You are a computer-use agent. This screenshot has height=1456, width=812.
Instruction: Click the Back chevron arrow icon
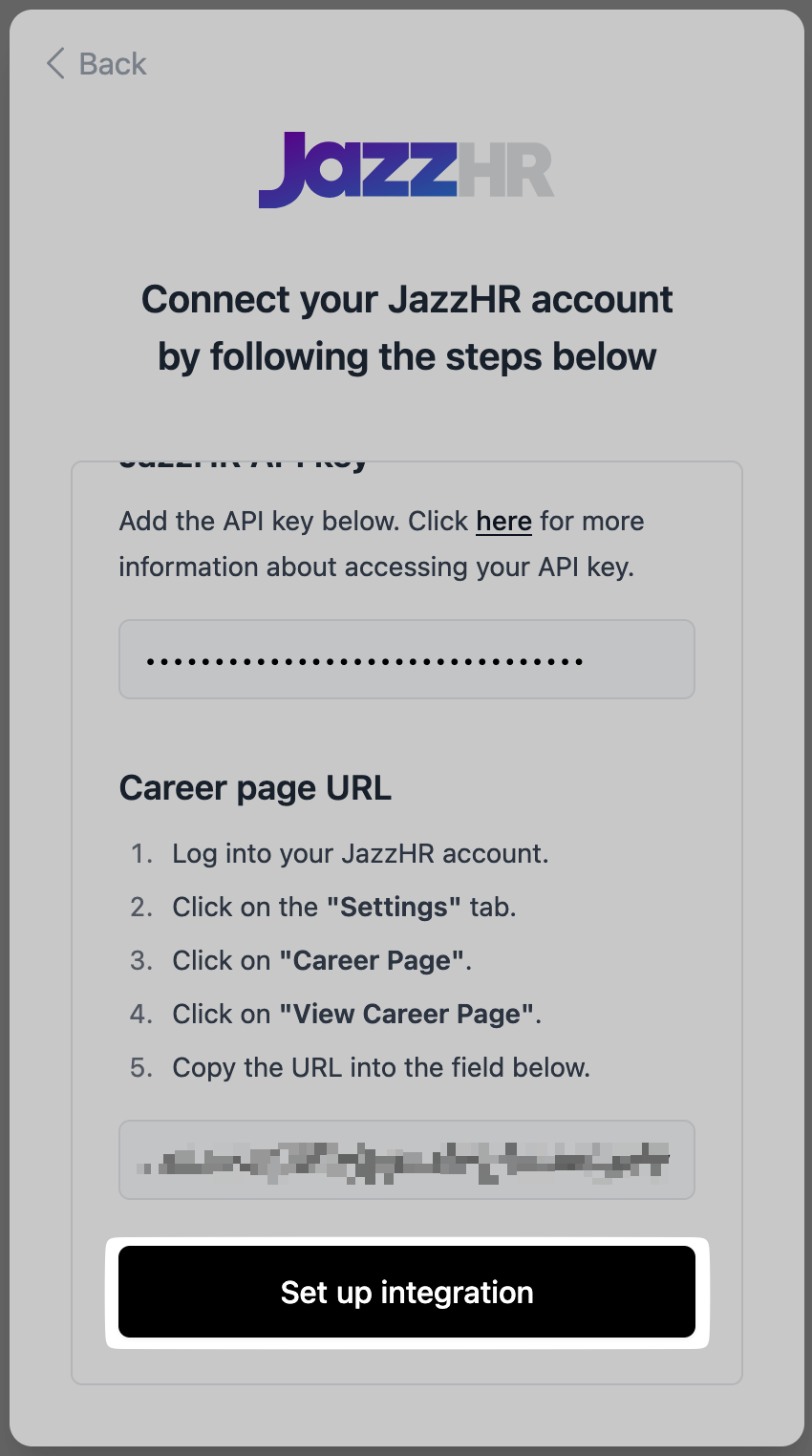(x=55, y=64)
